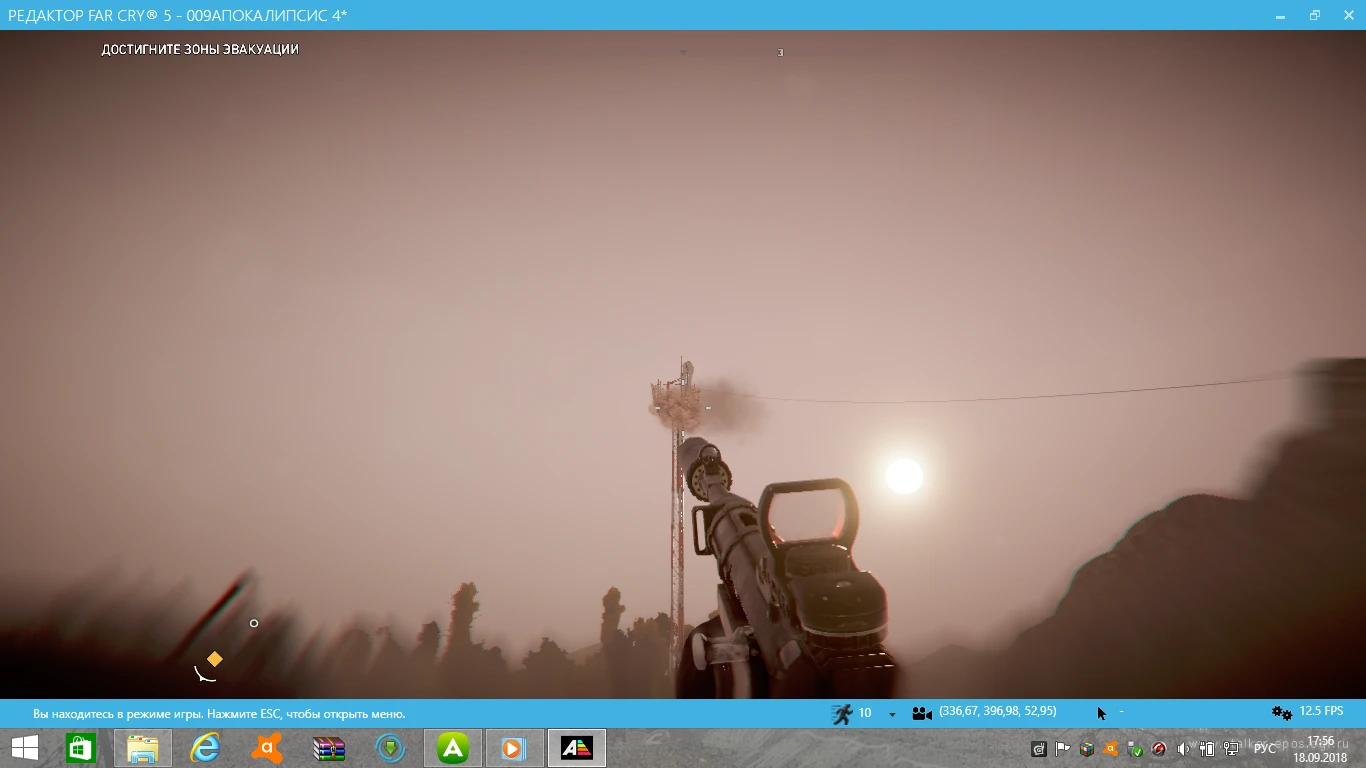
Task: Click the safely remove USB device tray icon
Action: tap(1134, 748)
